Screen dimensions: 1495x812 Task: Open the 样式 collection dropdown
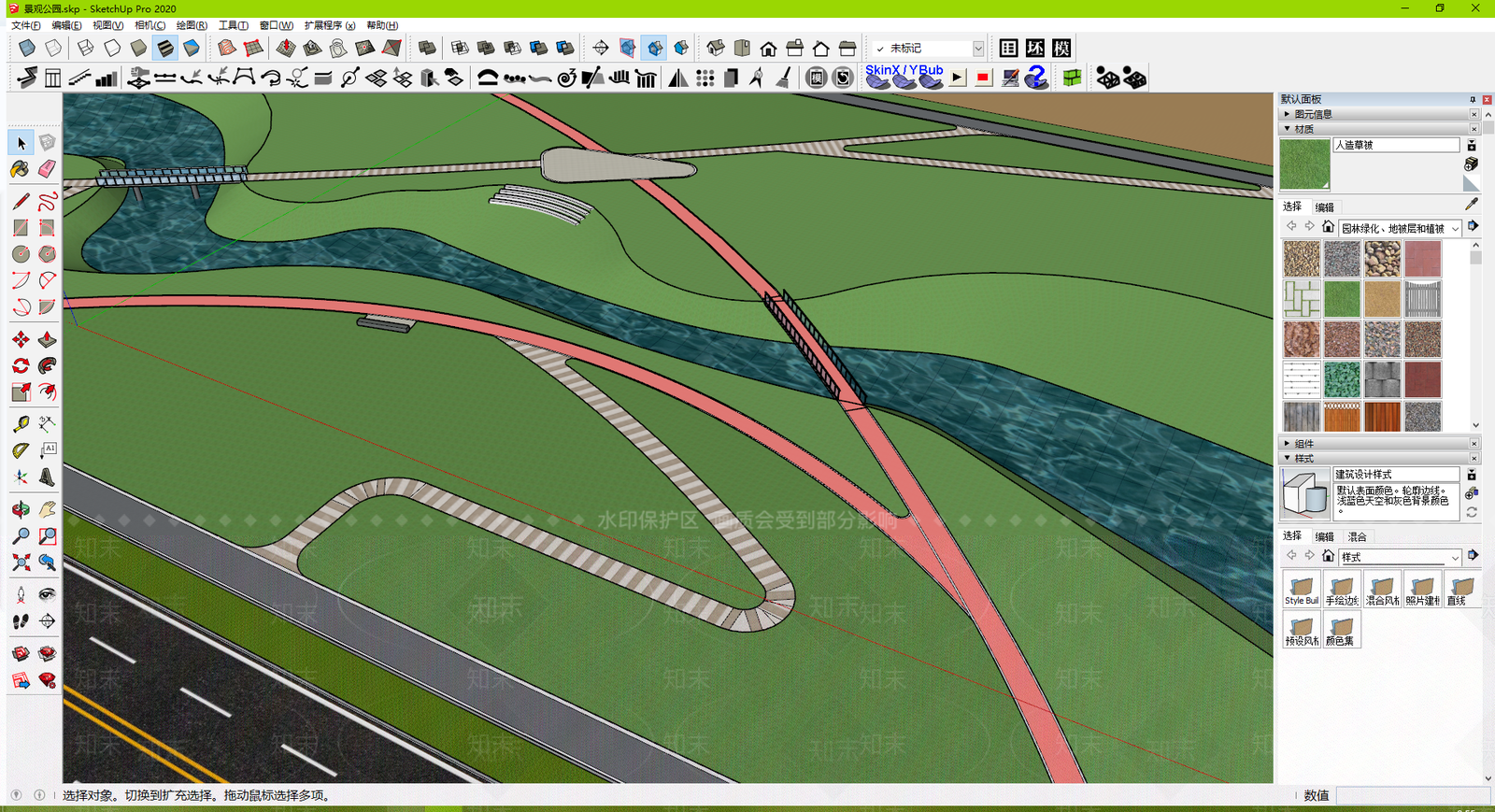tap(1400, 557)
